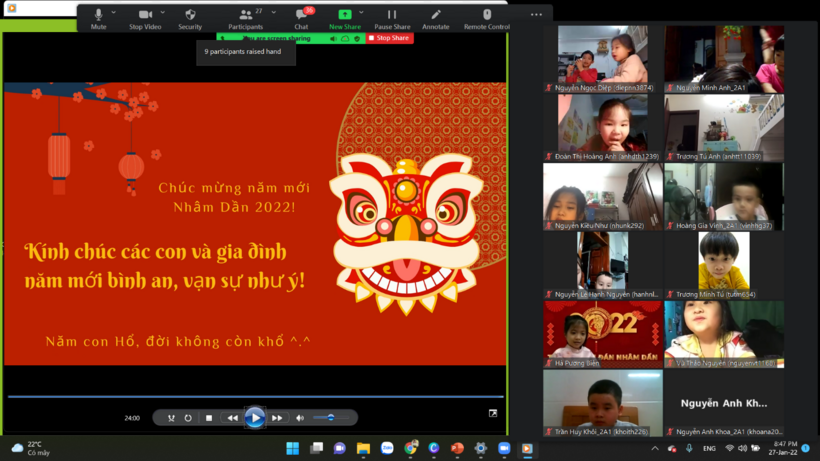The width and height of the screenshot is (820, 461).
Task: Switch media player to Now Playing view icon
Action: click(x=493, y=413)
